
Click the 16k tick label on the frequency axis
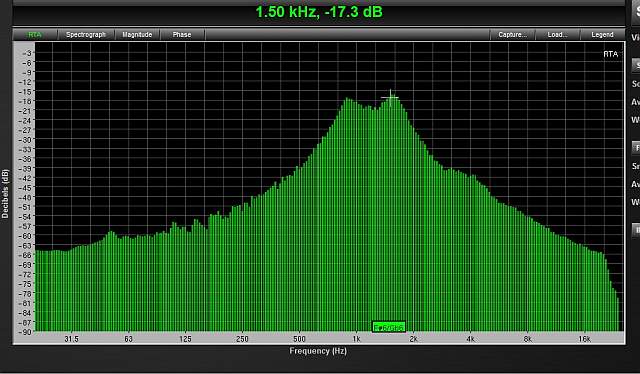point(584,339)
